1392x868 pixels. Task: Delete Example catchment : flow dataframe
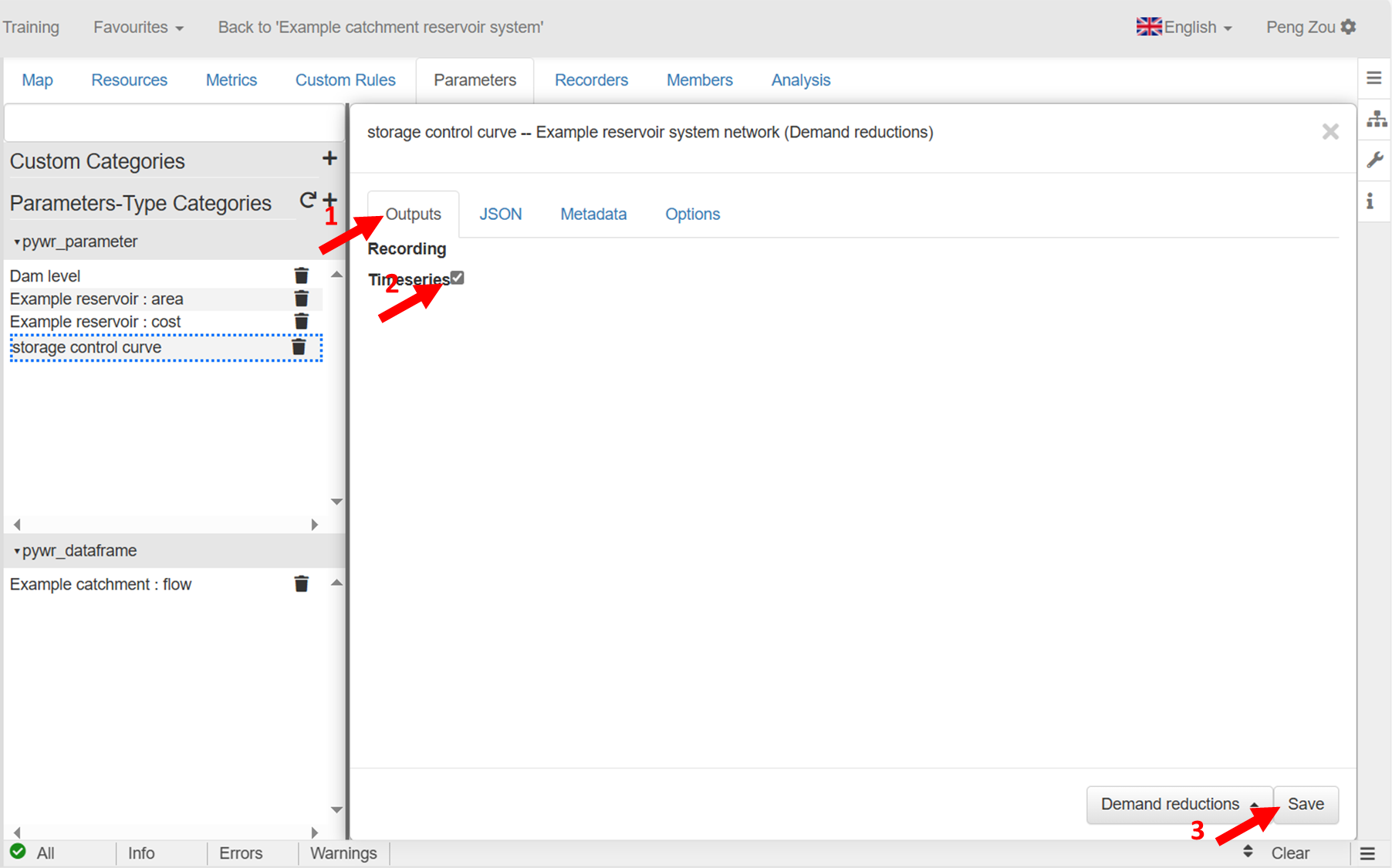(x=301, y=584)
